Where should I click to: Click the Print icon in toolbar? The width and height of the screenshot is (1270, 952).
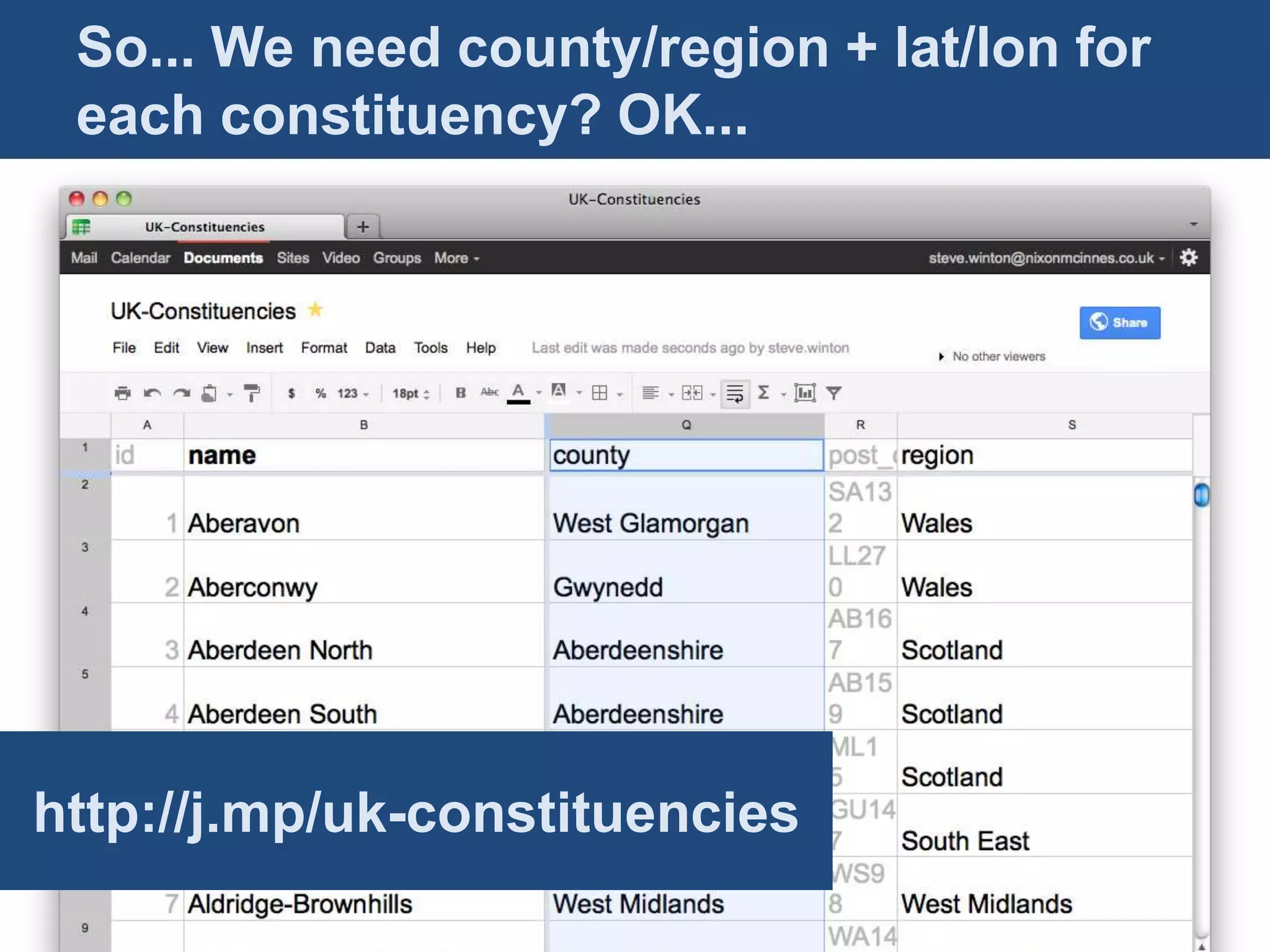pos(123,393)
